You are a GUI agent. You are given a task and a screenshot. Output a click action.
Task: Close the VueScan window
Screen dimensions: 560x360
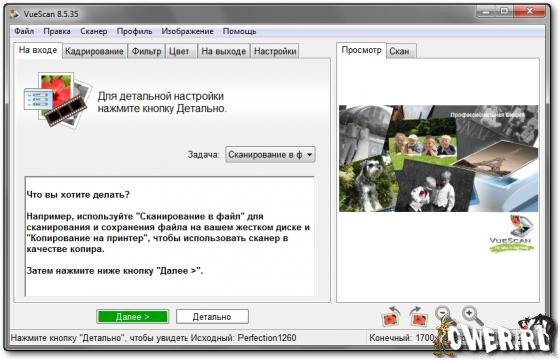click(530, 12)
